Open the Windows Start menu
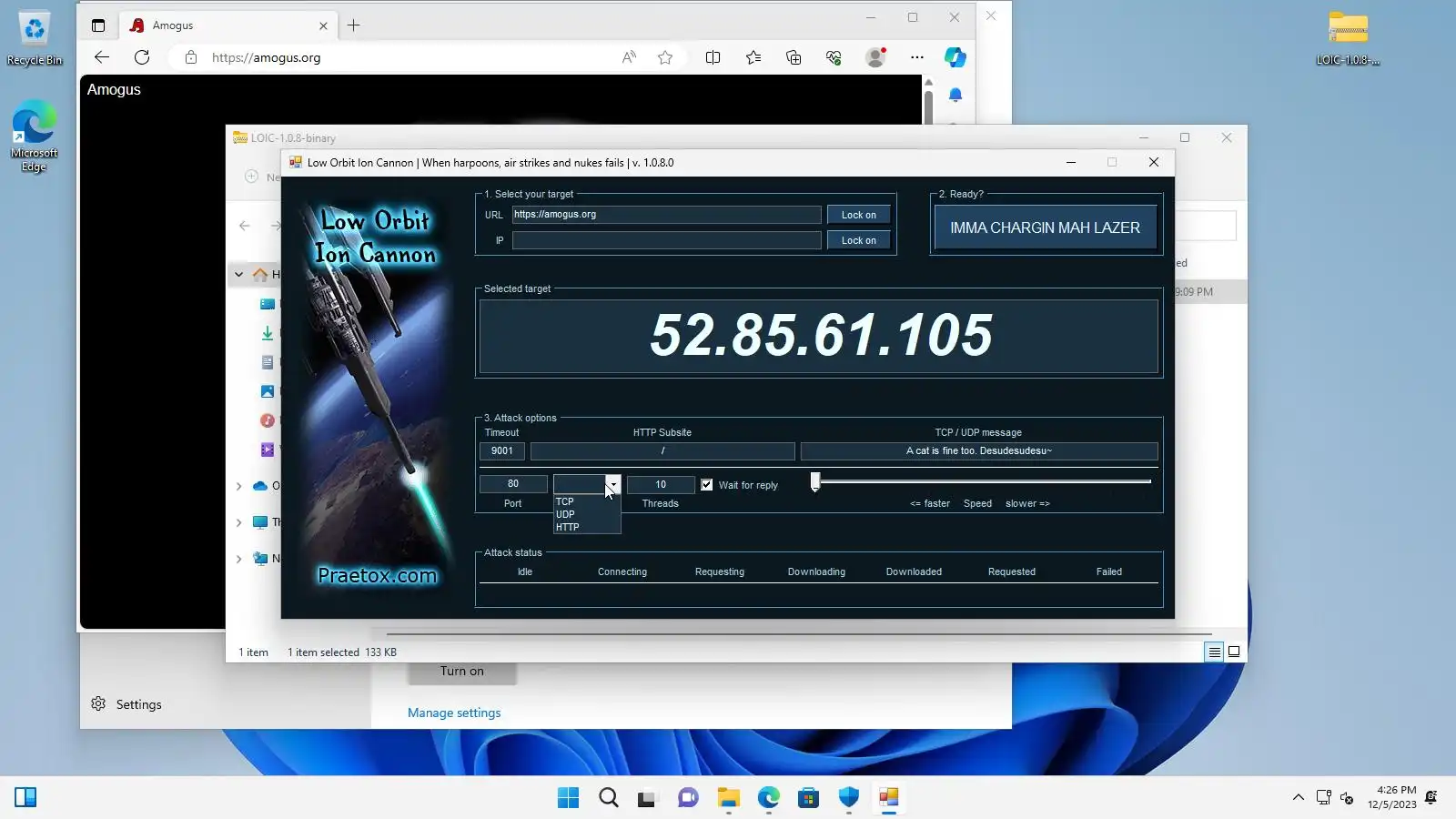The height and width of the screenshot is (819, 1456). [x=568, y=798]
